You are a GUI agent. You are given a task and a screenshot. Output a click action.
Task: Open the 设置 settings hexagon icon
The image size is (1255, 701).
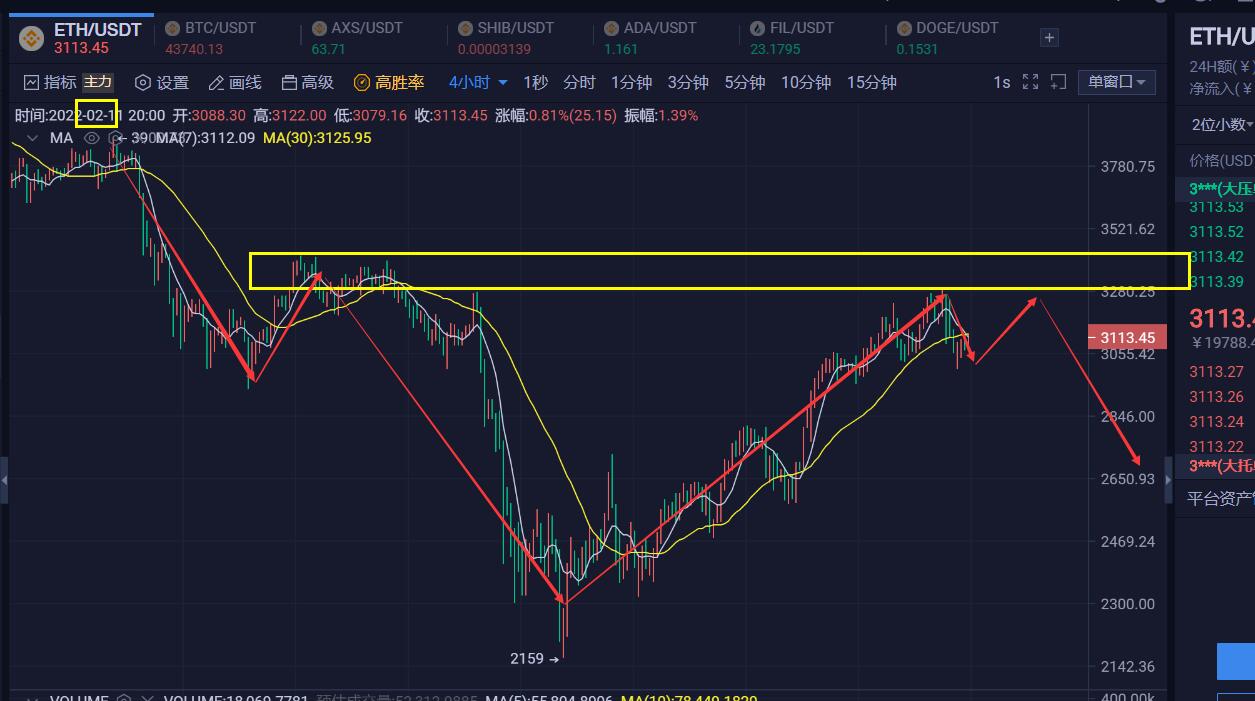coord(143,82)
